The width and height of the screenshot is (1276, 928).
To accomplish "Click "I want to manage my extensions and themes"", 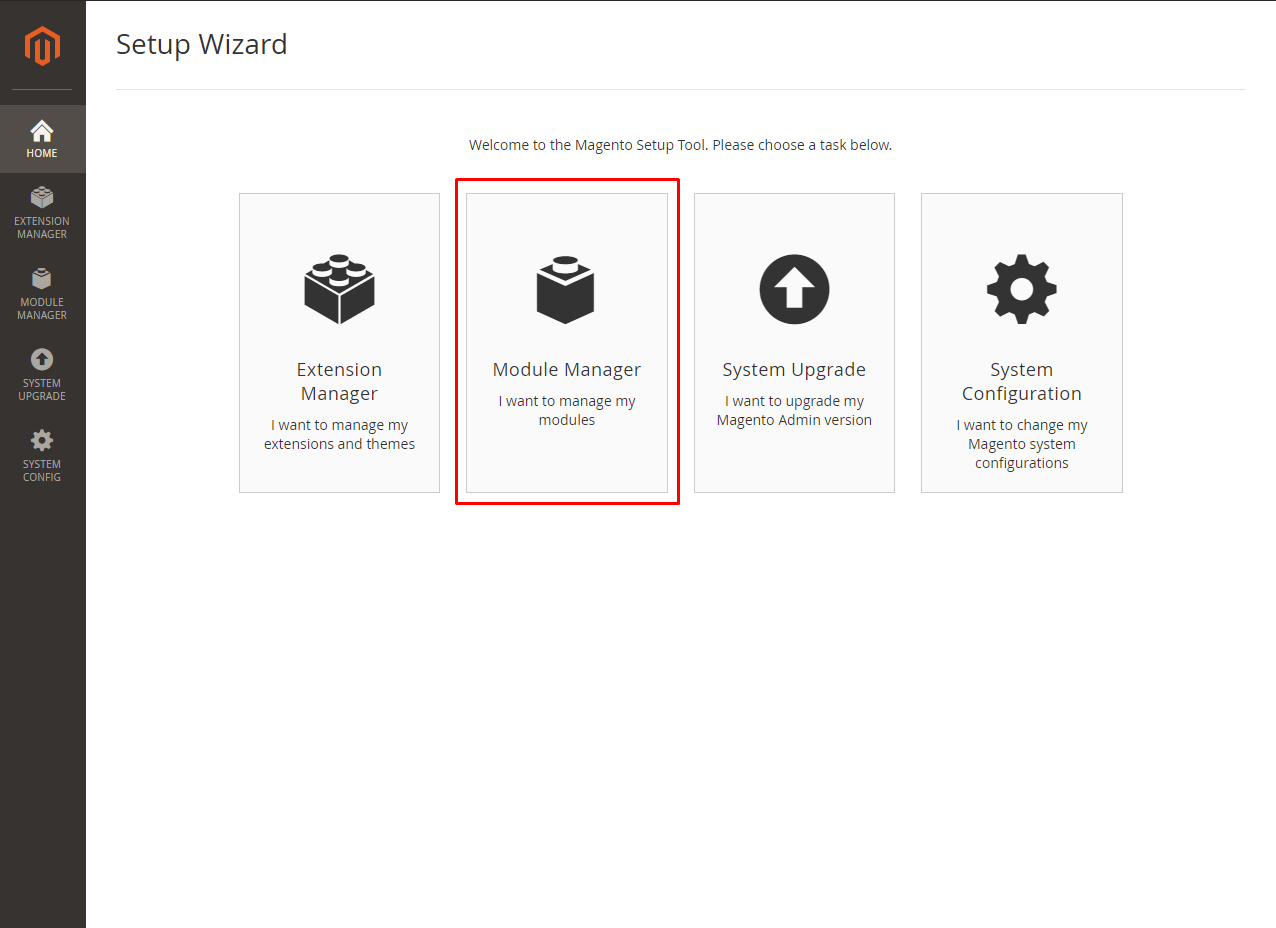I will tap(340, 435).
